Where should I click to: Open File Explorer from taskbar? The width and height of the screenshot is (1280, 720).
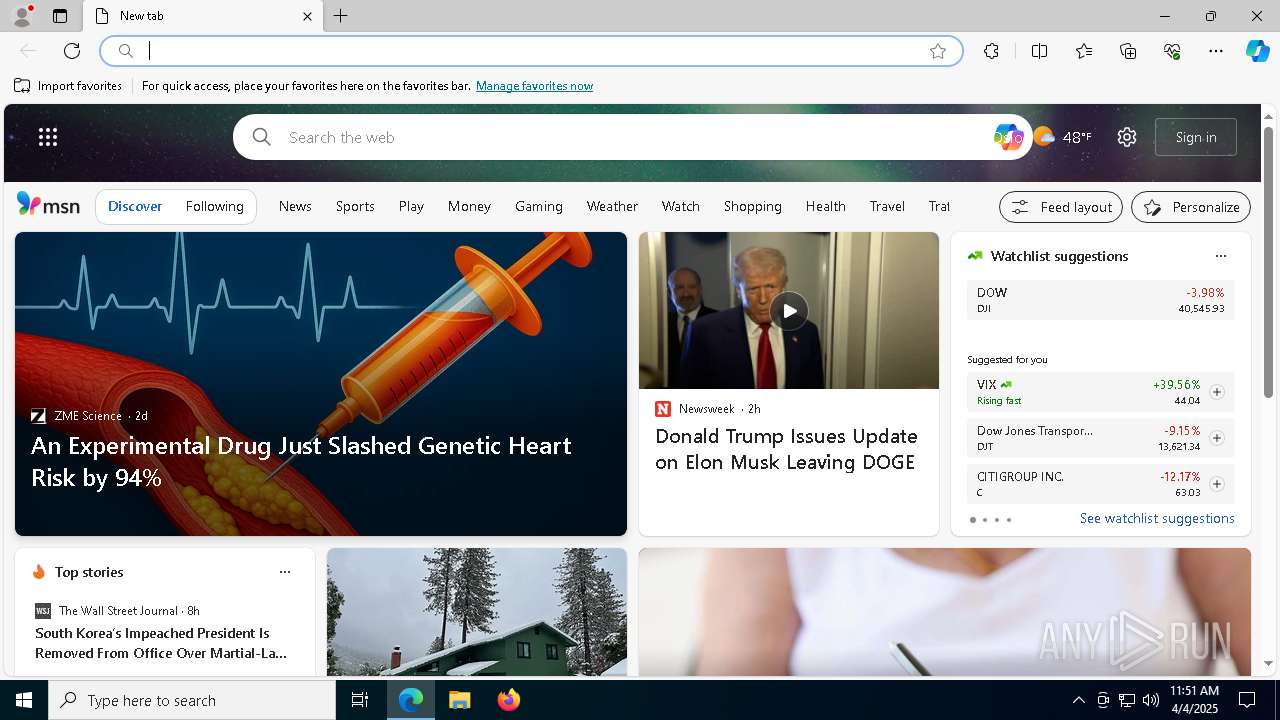point(460,700)
